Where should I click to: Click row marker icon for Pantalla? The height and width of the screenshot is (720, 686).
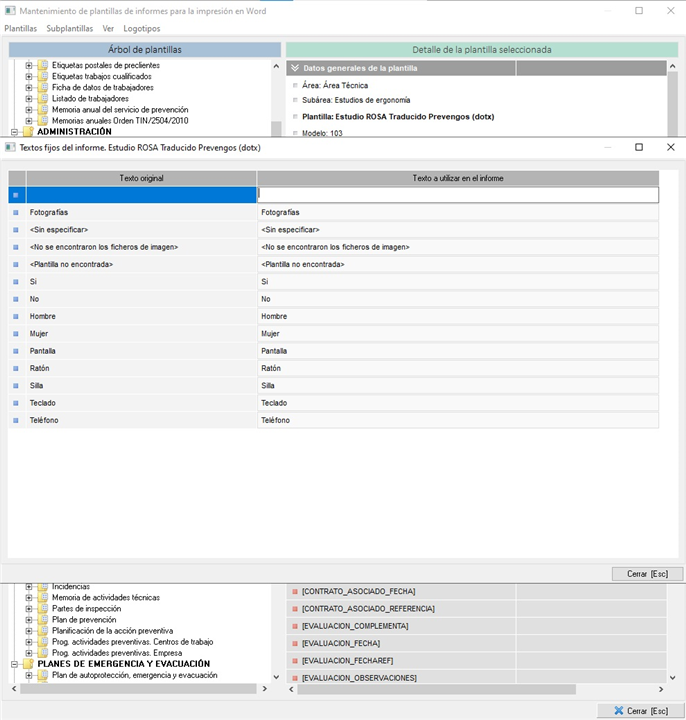point(16,351)
